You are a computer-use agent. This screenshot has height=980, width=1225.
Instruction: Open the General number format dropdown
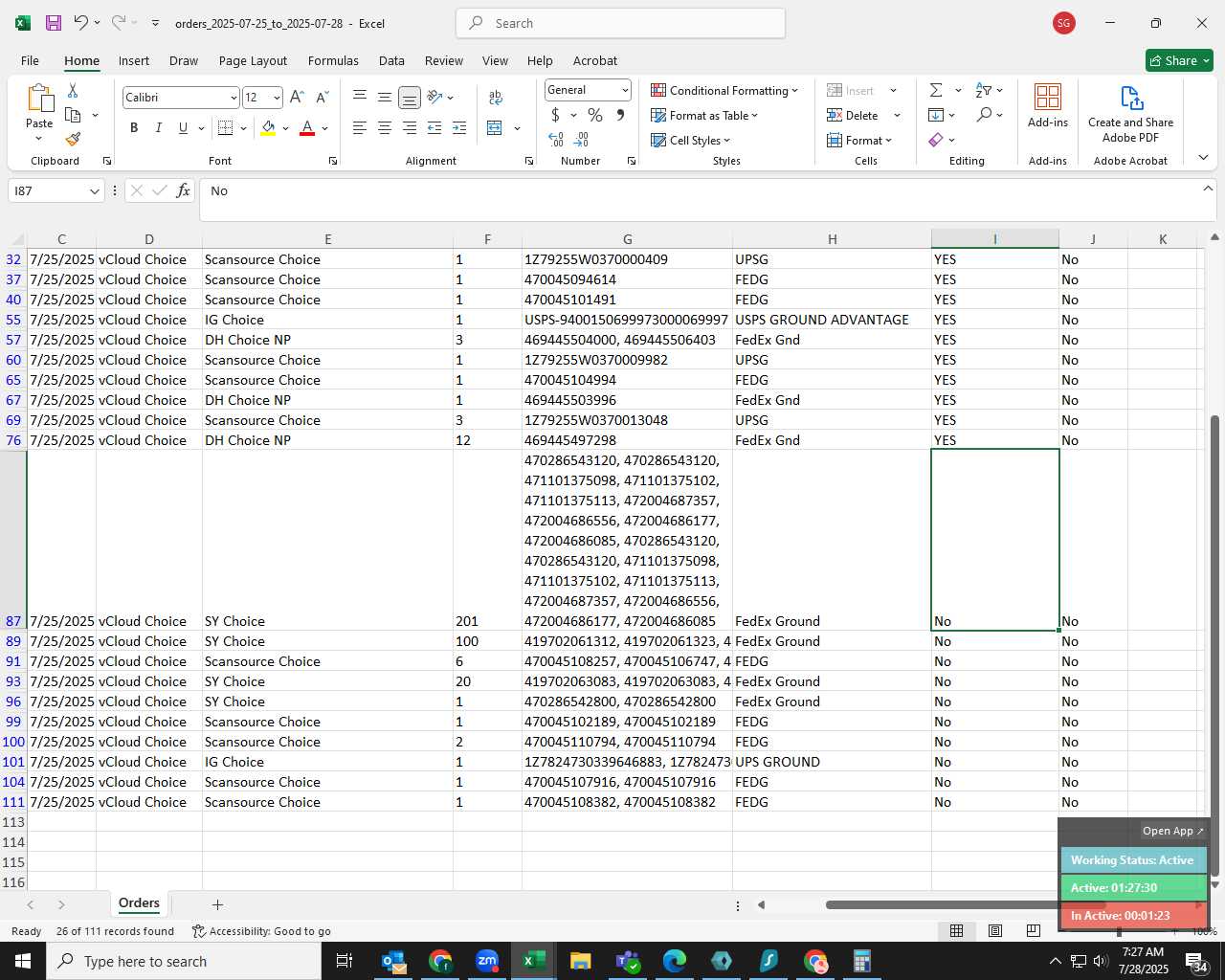625,90
